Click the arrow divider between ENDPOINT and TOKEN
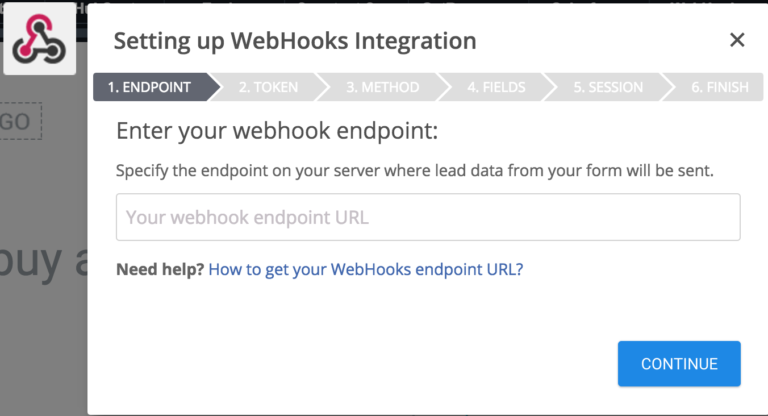The width and height of the screenshot is (768, 416). 215,87
